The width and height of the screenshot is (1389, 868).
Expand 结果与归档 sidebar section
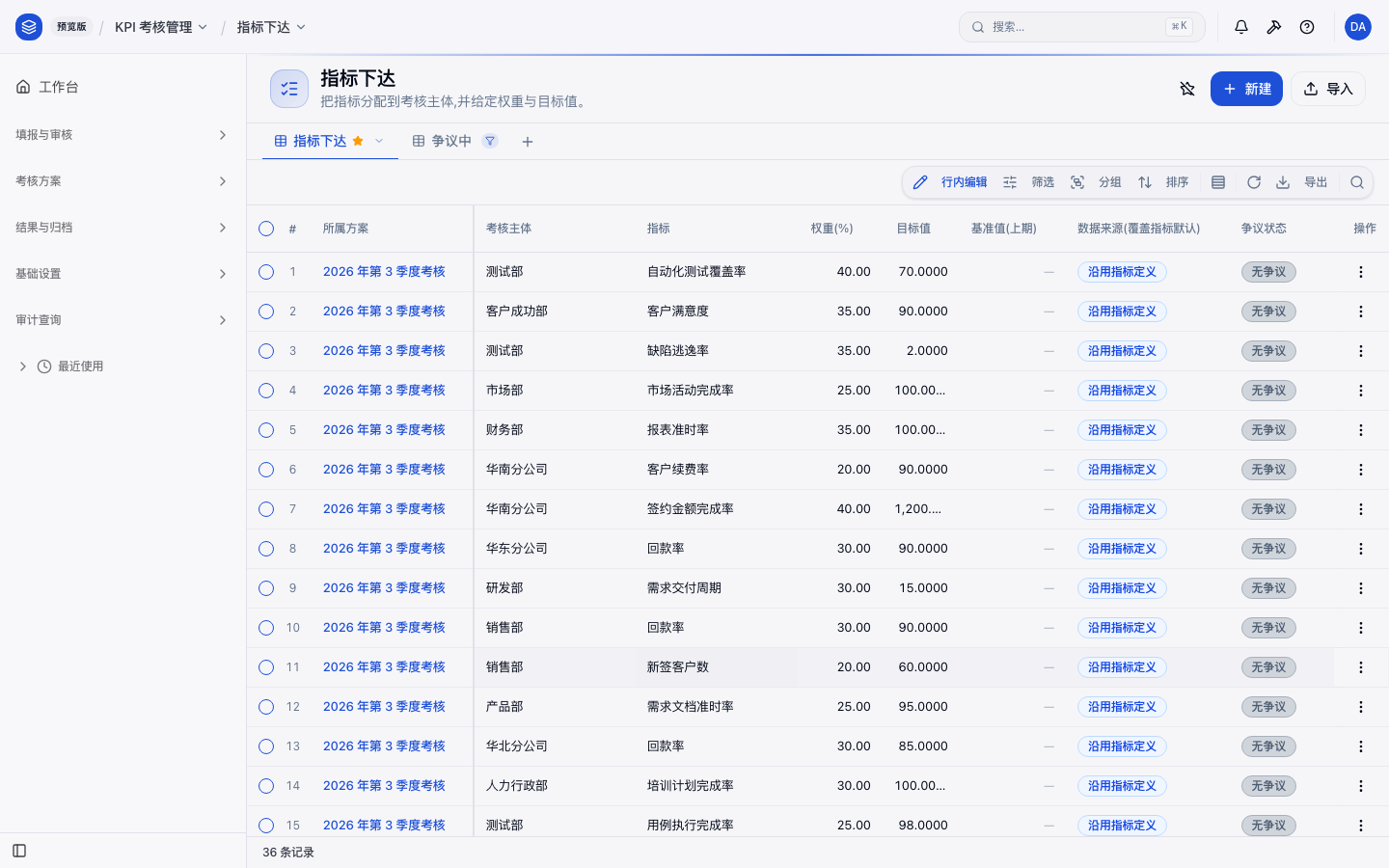coord(123,228)
